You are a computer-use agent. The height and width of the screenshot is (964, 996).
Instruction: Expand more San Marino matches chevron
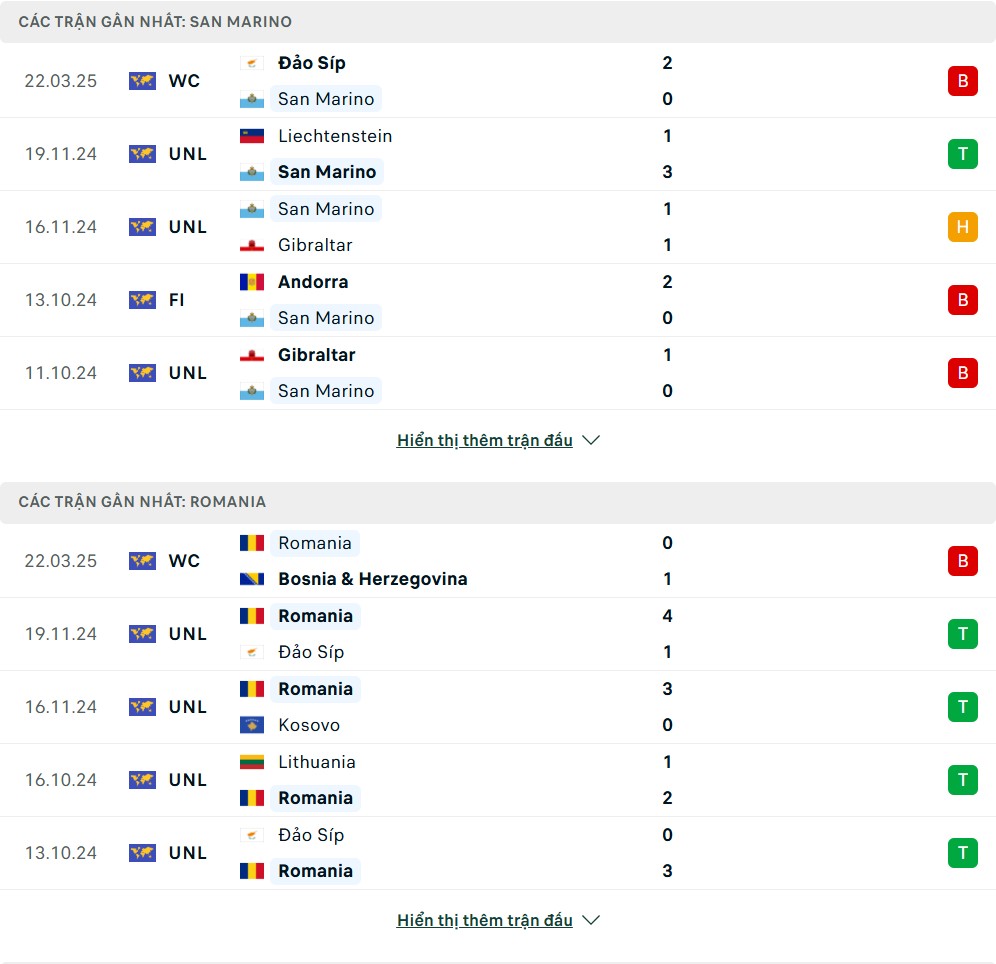click(x=591, y=440)
